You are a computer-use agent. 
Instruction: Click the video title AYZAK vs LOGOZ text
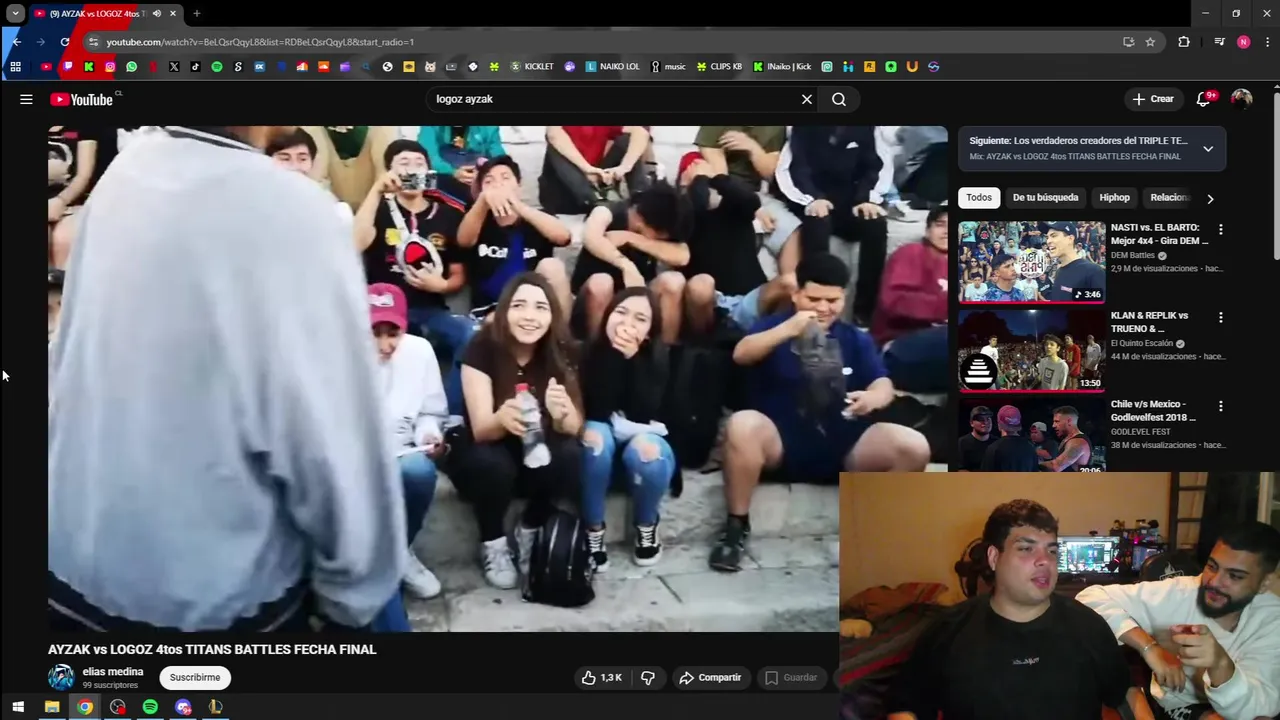click(x=212, y=649)
